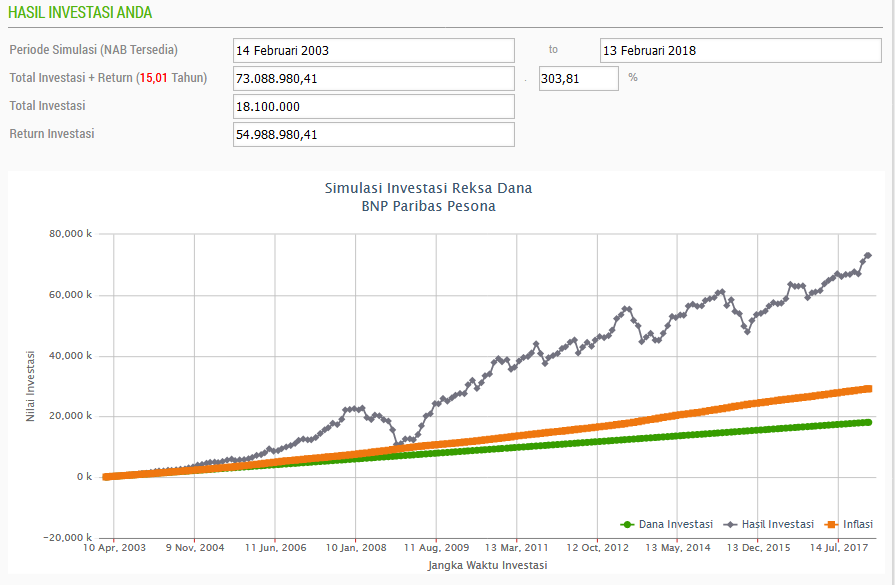895x585 pixels.
Task: Click the Return Investasi field 54.988.980,41
Action: (373, 134)
